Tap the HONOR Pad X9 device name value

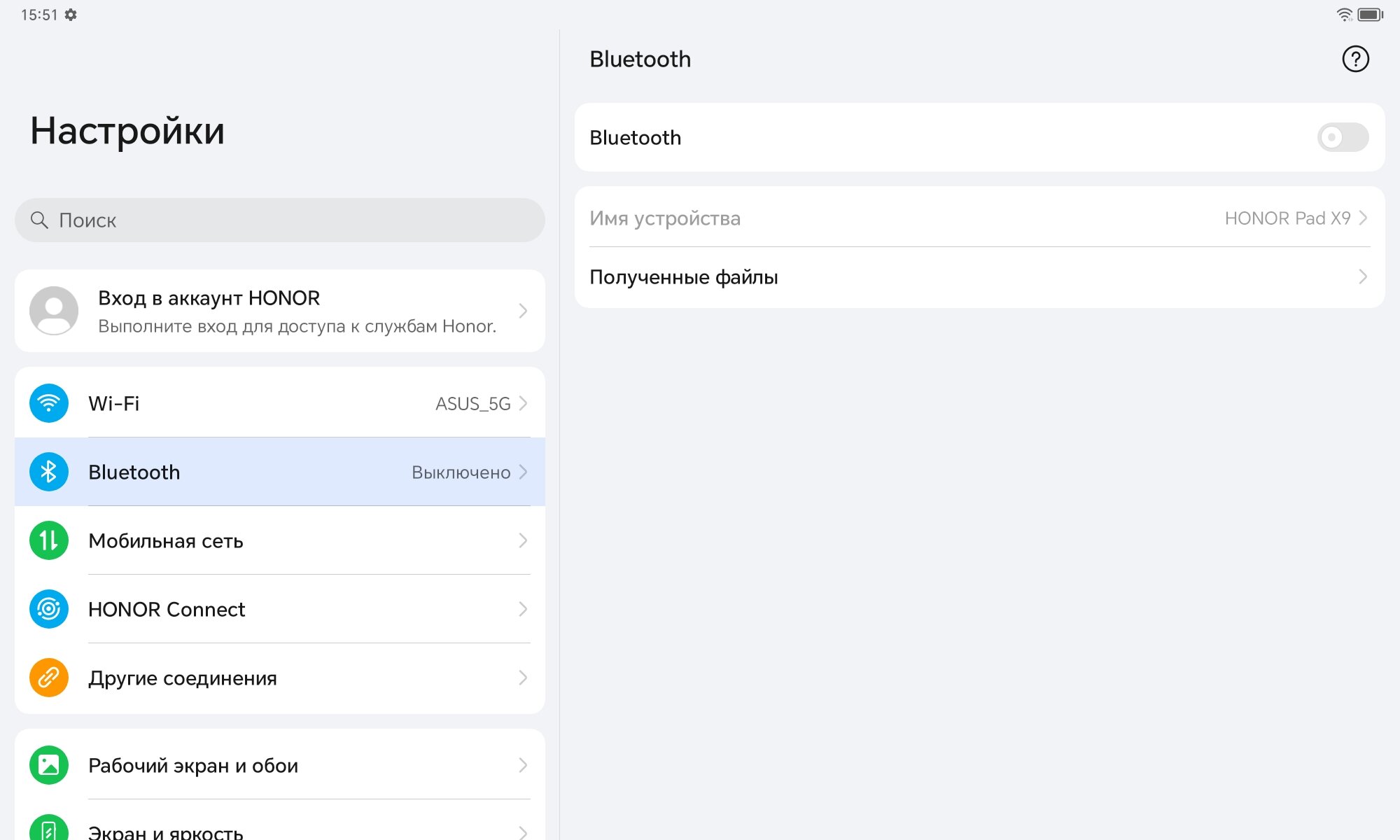1288,218
